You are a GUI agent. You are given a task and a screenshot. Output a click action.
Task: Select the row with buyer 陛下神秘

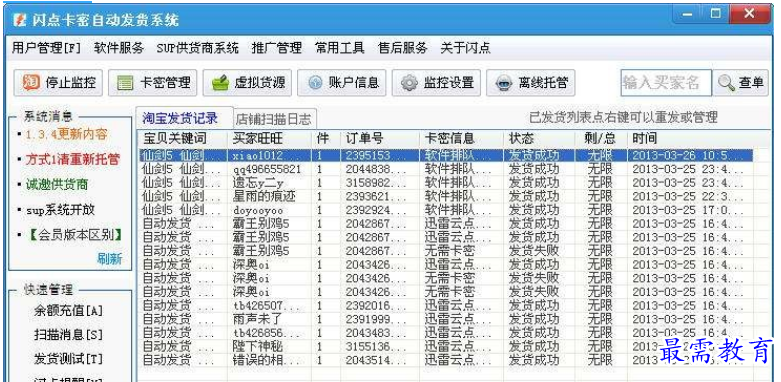pyautogui.click(x=445, y=346)
